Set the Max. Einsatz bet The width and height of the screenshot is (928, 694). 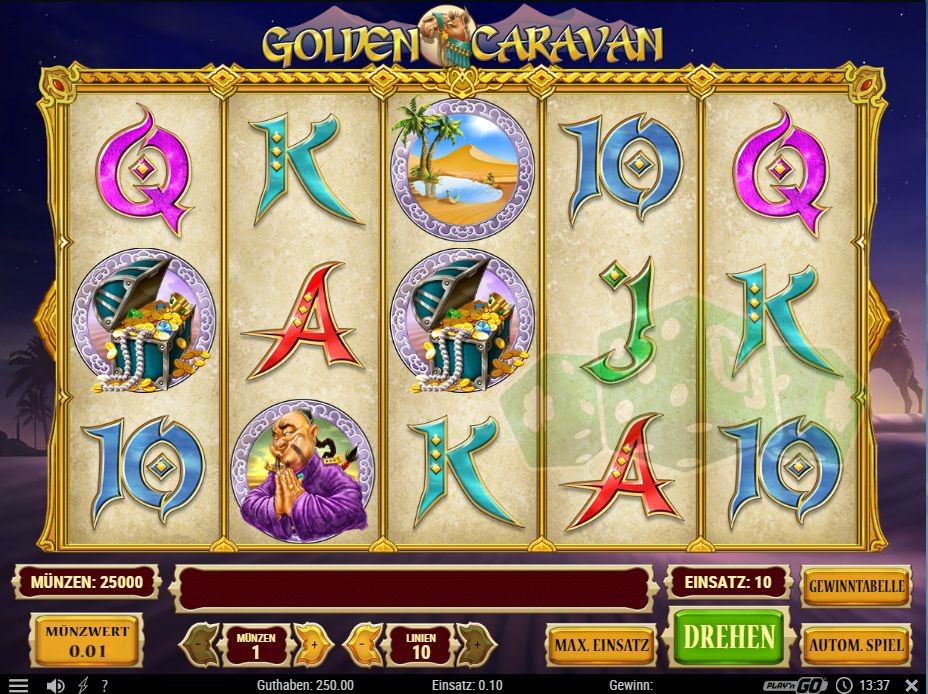[601, 645]
